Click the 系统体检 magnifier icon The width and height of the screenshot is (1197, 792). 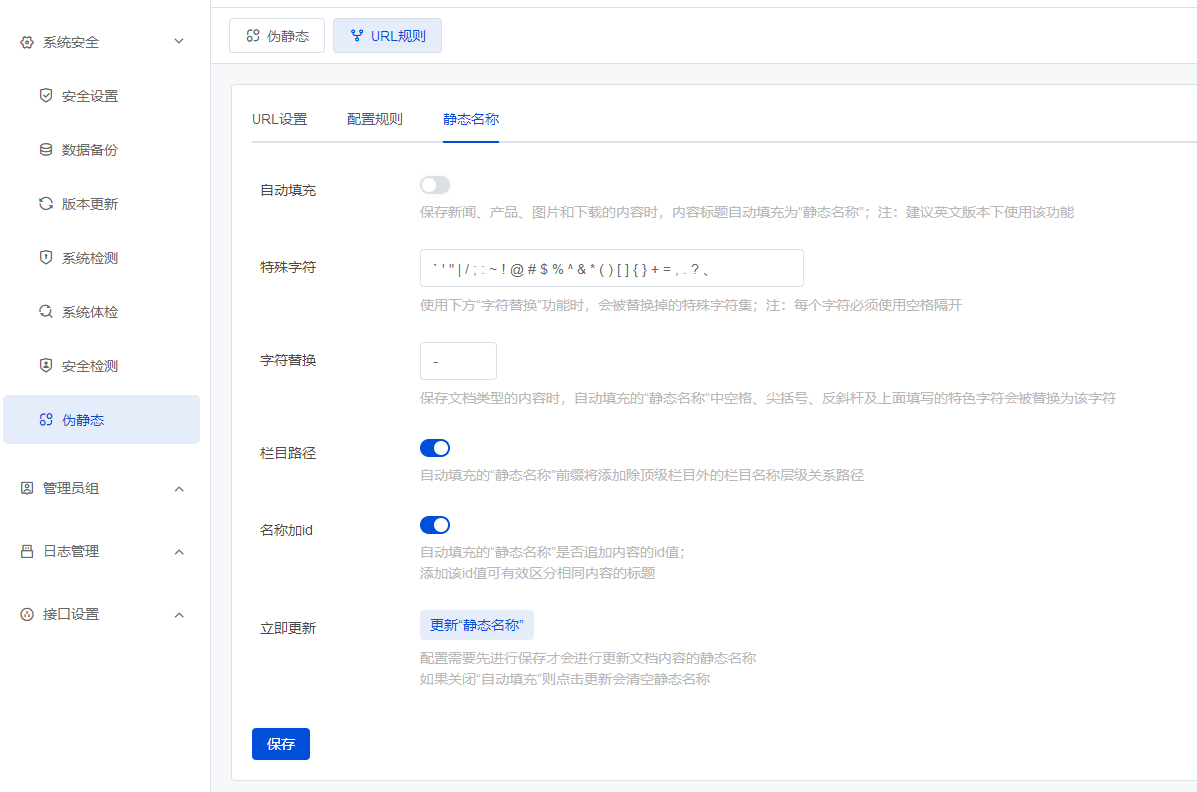46,312
